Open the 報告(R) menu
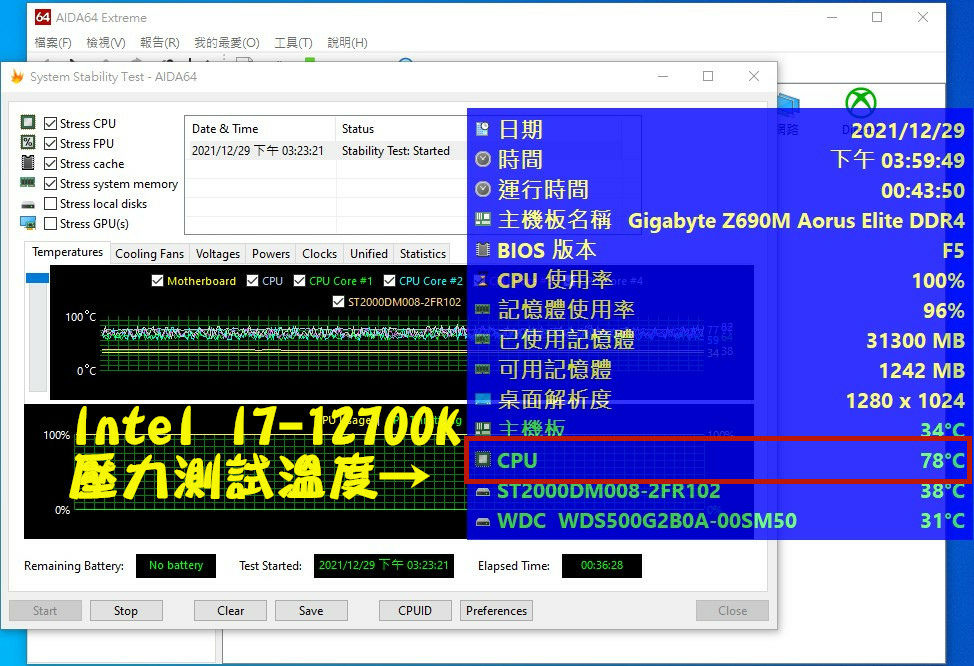The height and width of the screenshot is (666, 974). (x=160, y=43)
